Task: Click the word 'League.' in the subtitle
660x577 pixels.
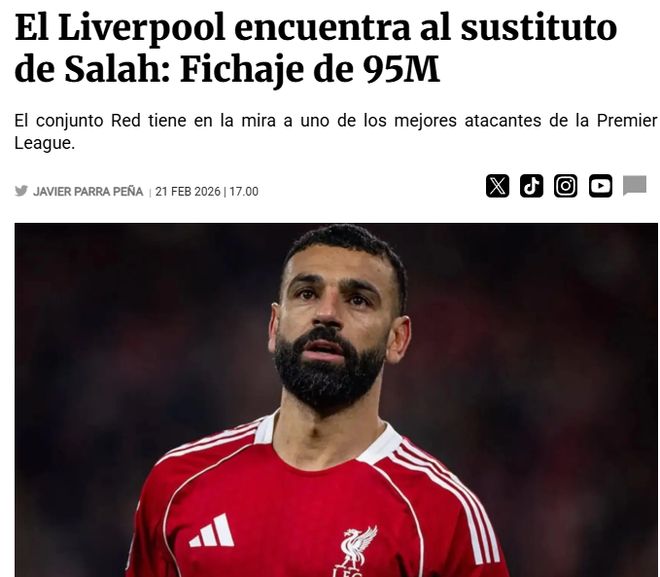Action: coord(45,143)
